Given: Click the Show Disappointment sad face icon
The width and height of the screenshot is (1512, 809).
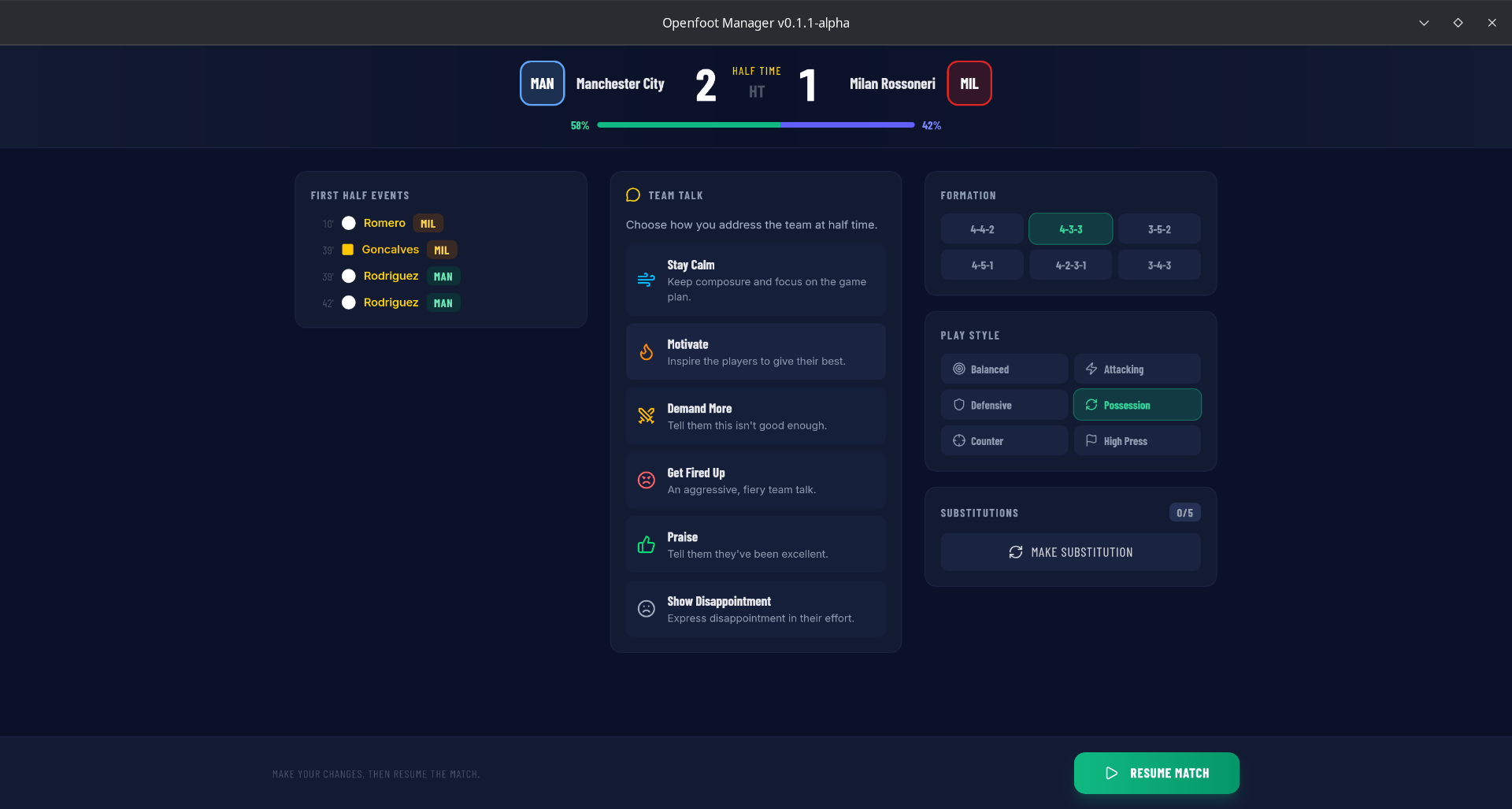Looking at the screenshot, I should 646,609.
